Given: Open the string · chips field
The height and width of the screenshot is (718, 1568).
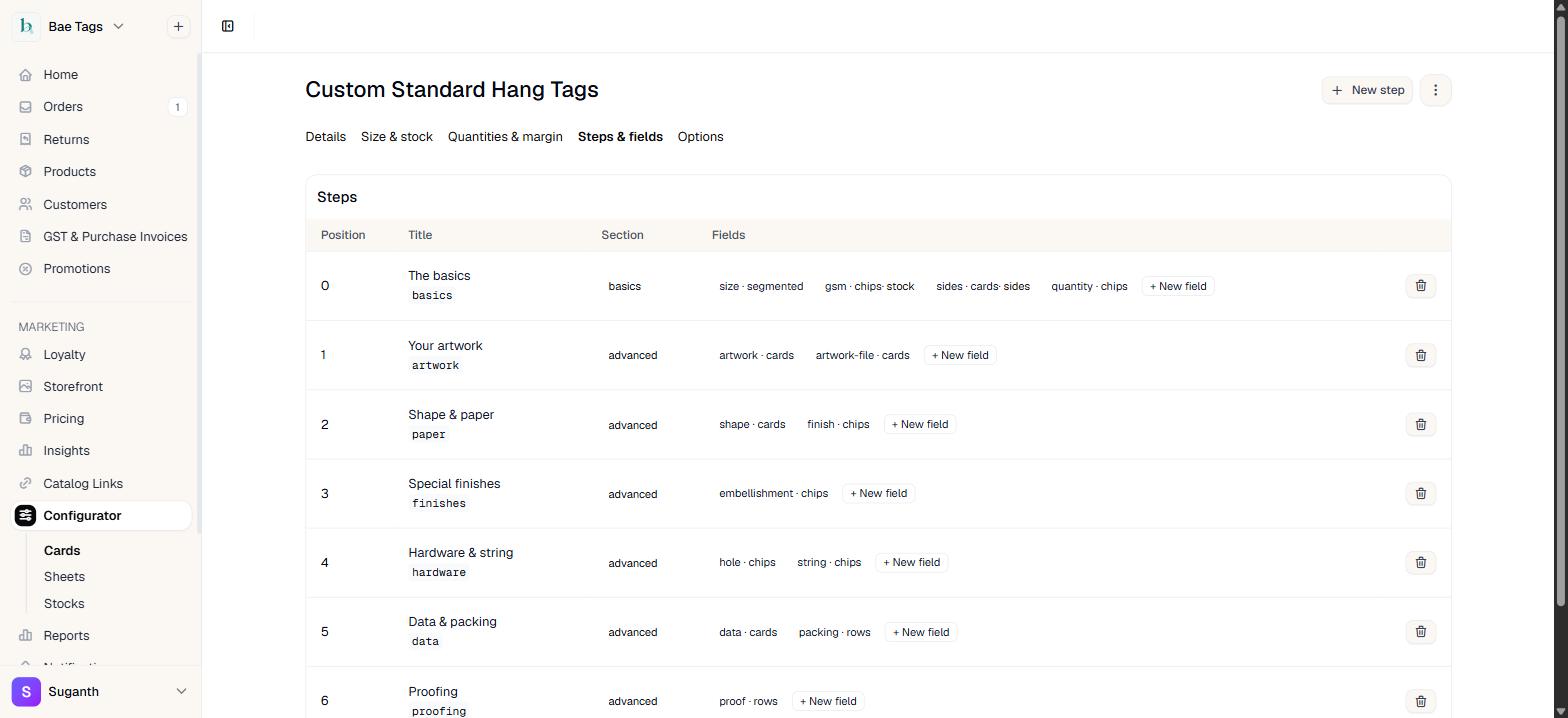Looking at the screenshot, I should (x=829, y=562).
